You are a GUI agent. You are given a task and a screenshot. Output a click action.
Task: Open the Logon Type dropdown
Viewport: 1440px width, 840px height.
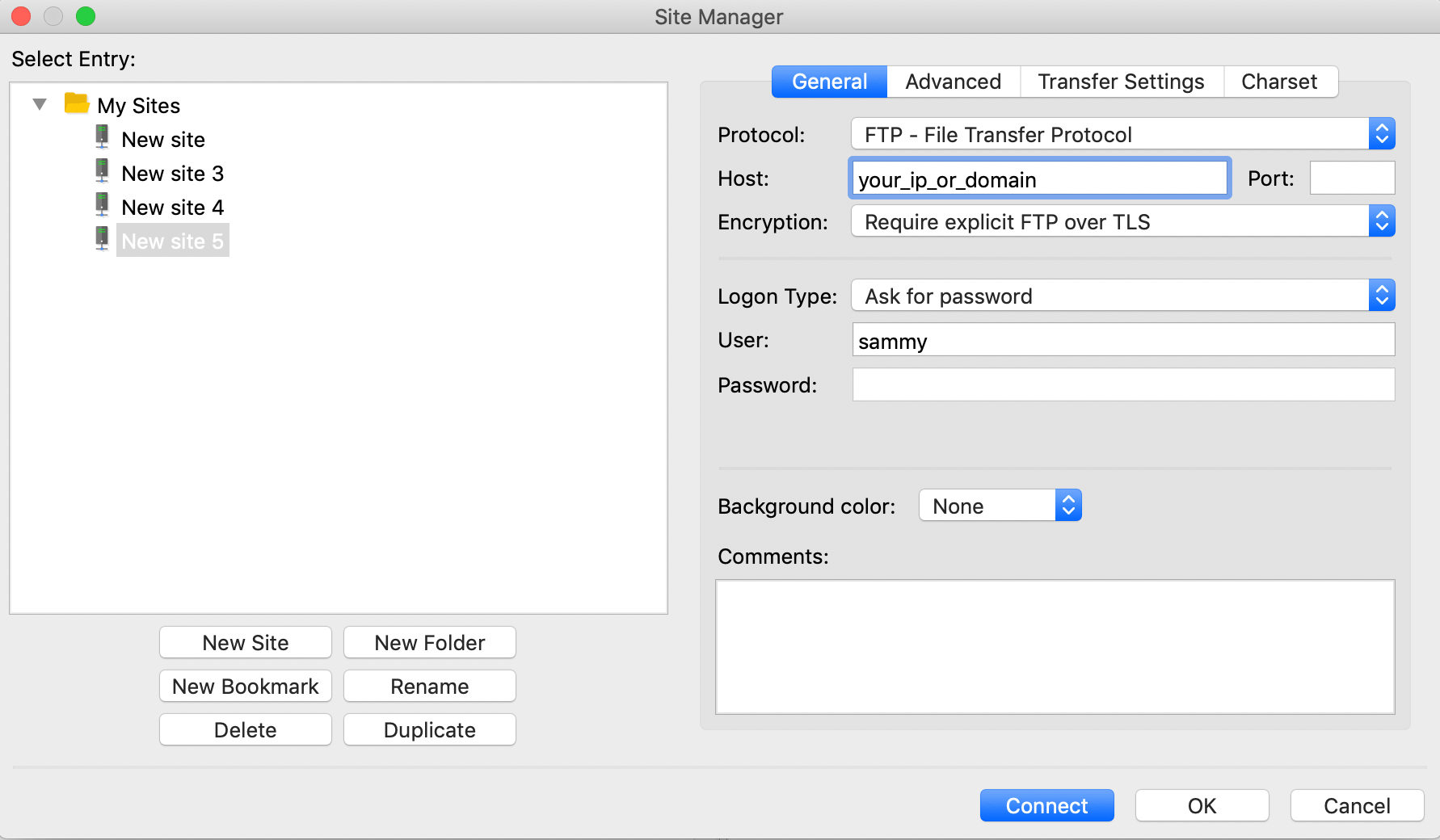pos(1122,296)
